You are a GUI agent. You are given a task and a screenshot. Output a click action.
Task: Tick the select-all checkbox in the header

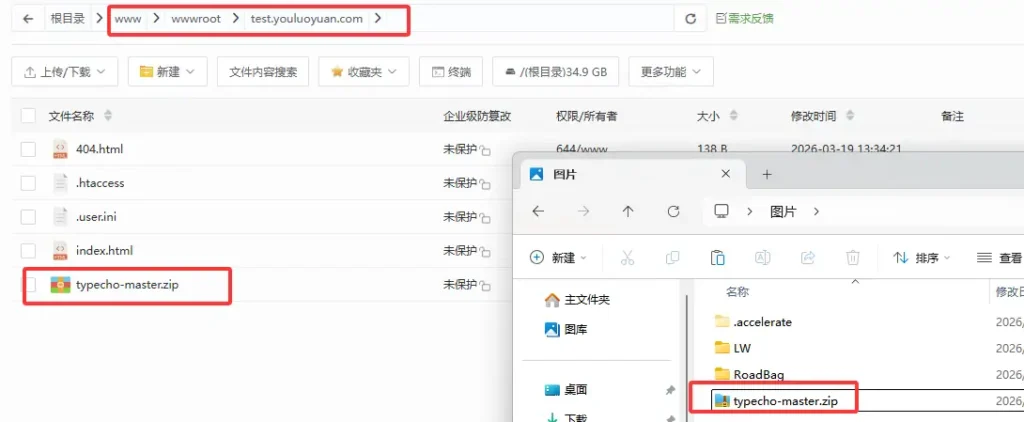pyautogui.click(x=28, y=116)
